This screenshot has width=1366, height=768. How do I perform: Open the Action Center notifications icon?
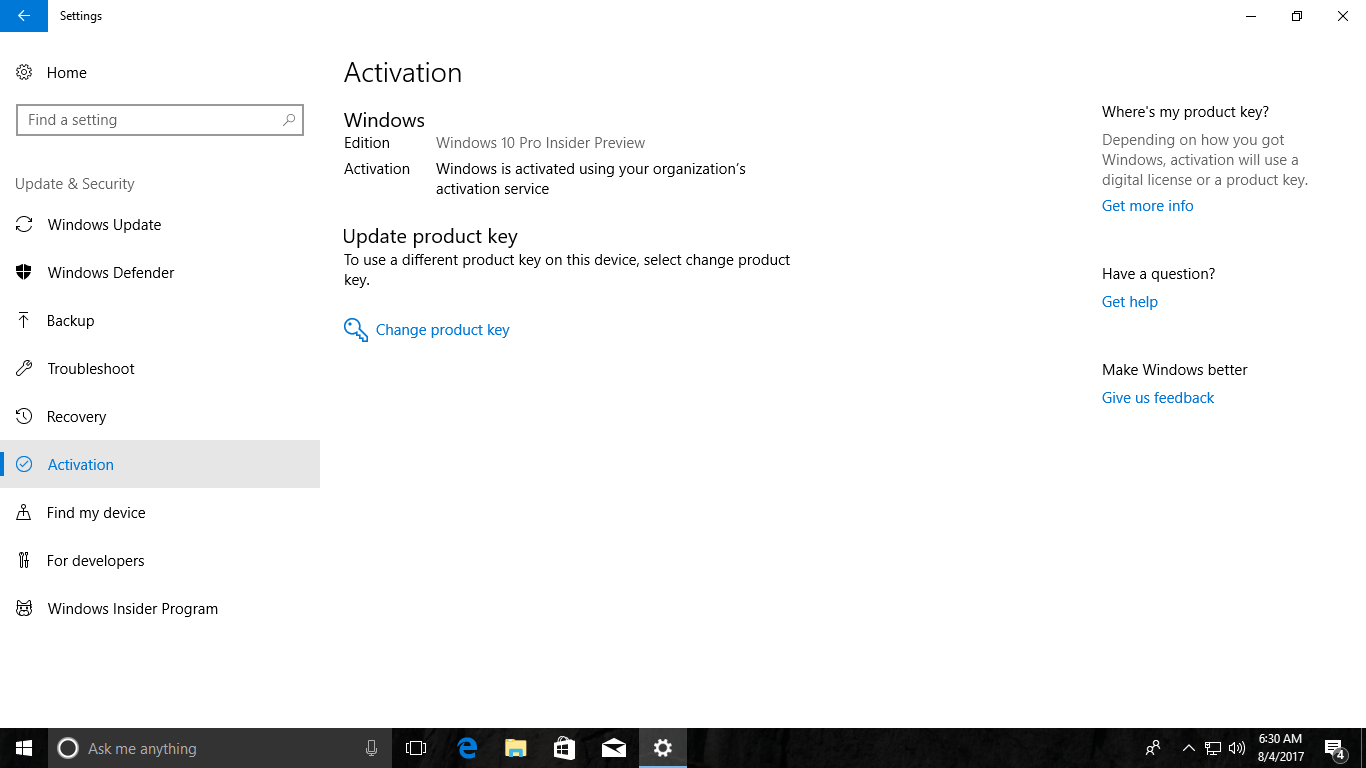click(x=1334, y=748)
